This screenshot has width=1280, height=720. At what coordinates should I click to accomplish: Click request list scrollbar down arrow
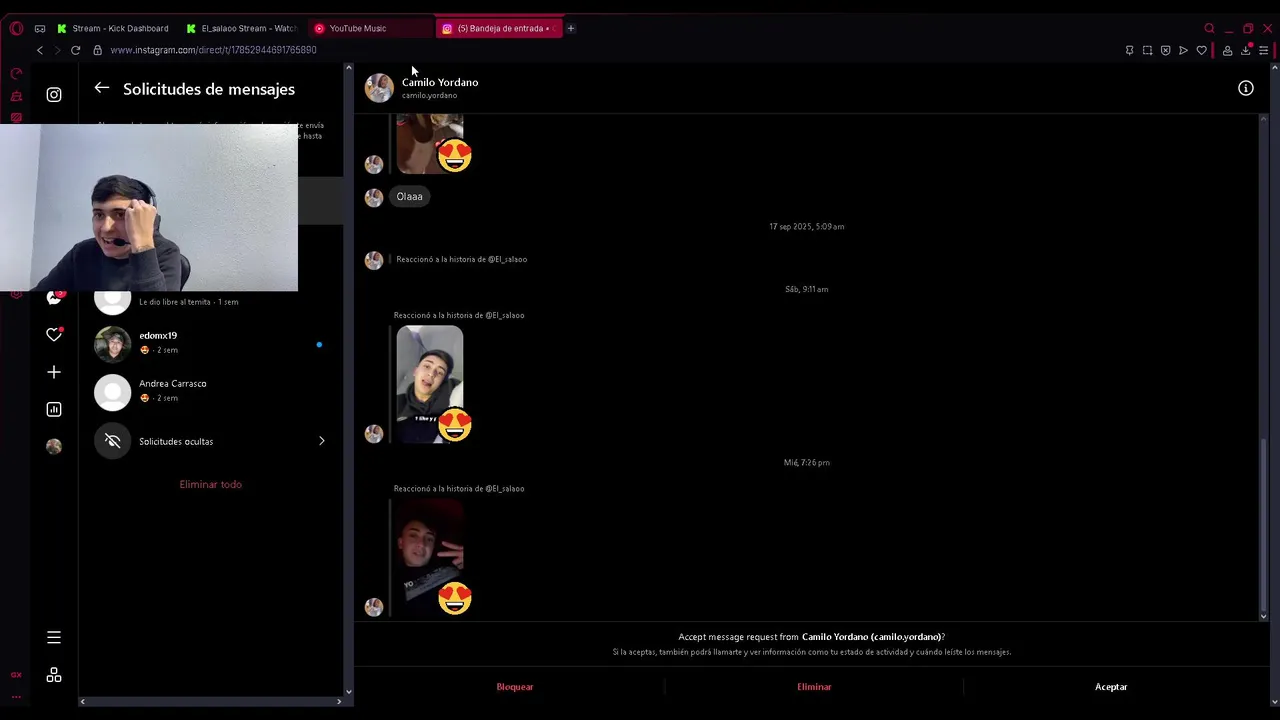tap(348, 691)
